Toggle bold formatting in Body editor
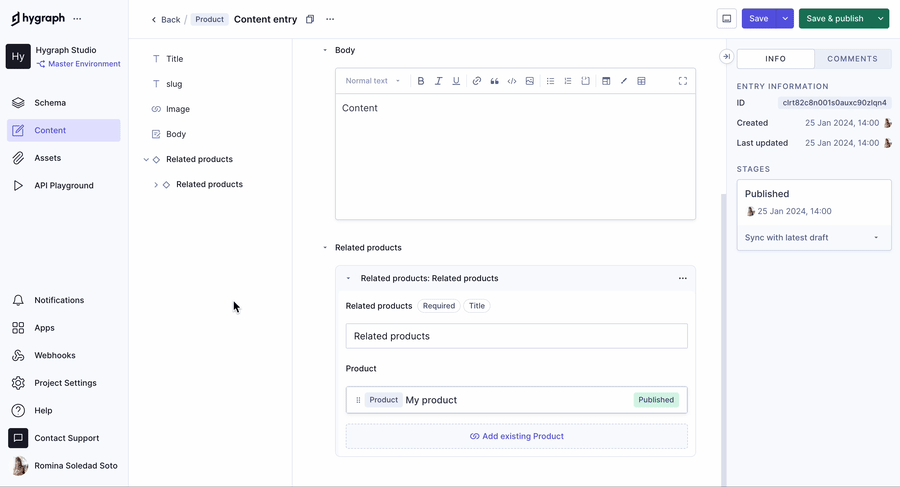This screenshot has width=900, height=487. [x=421, y=81]
